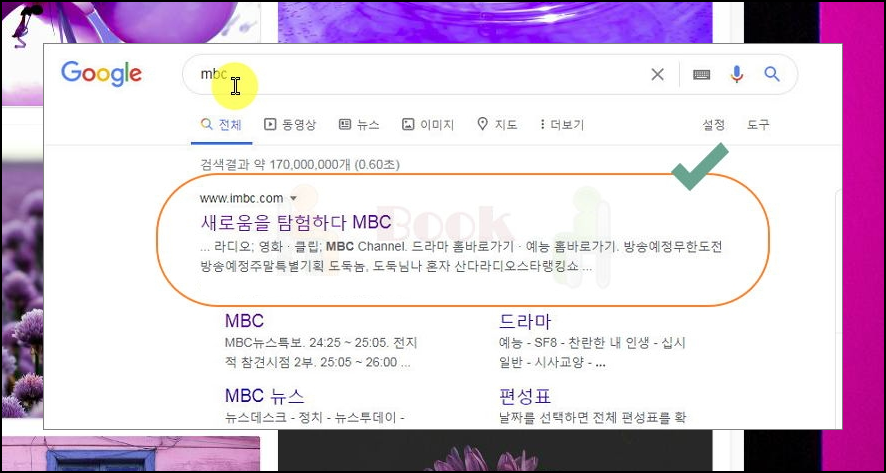Image resolution: width=886 pixels, height=473 pixels.
Task: Click the snippet starting MBC뉴스특보. 24:25
Action: pos(320,352)
